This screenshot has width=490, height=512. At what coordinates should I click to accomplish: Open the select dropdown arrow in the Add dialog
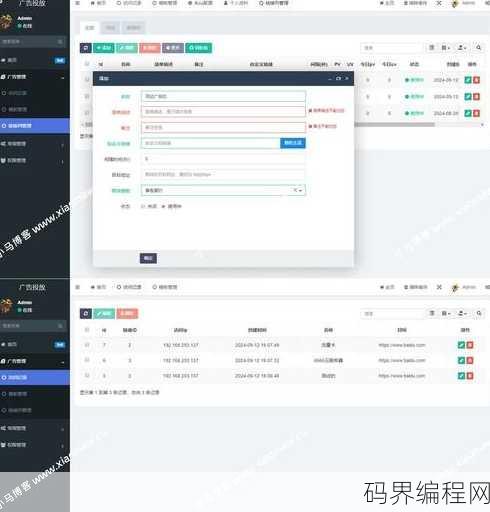pos(301,191)
